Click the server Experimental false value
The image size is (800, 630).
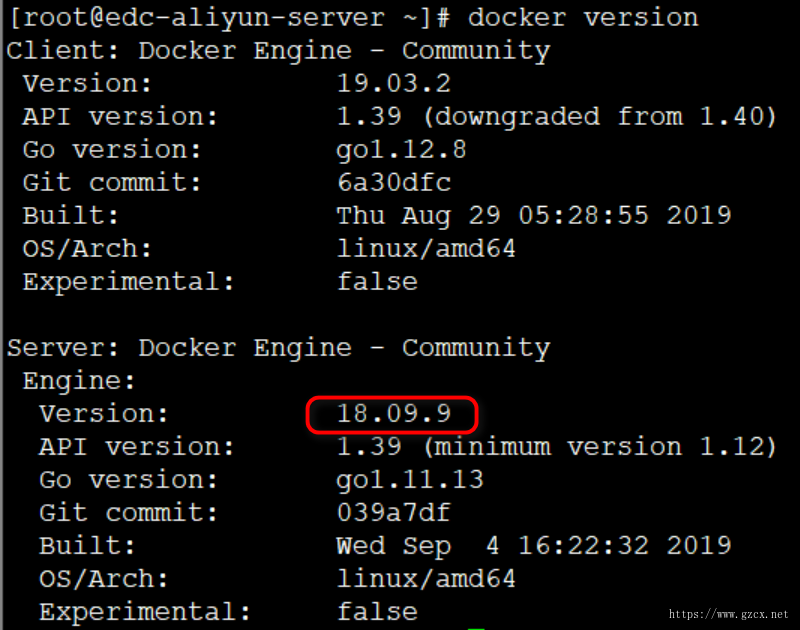click(377, 612)
